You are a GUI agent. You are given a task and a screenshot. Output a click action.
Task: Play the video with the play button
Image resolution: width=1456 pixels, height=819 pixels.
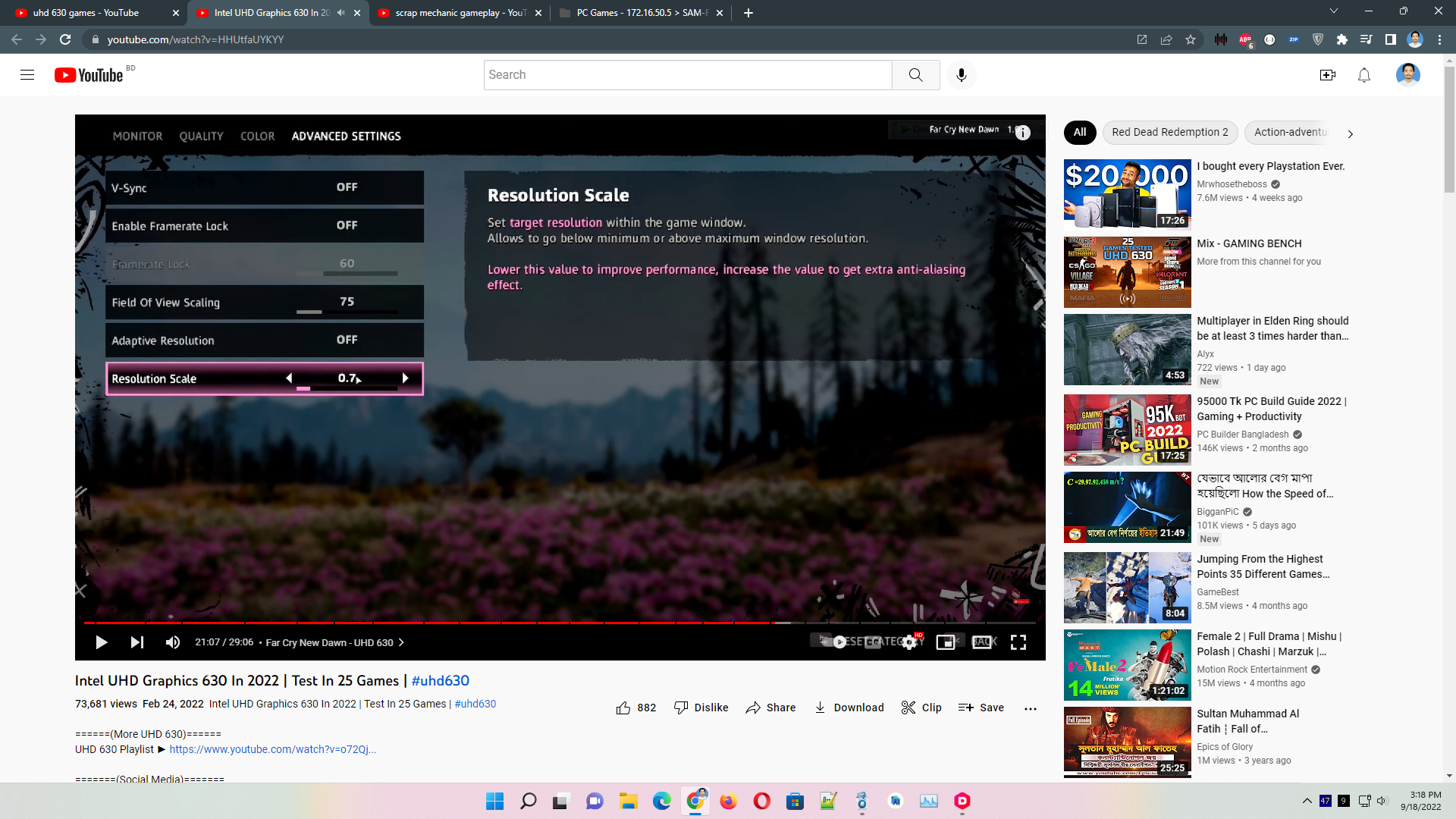[x=101, y=642]
